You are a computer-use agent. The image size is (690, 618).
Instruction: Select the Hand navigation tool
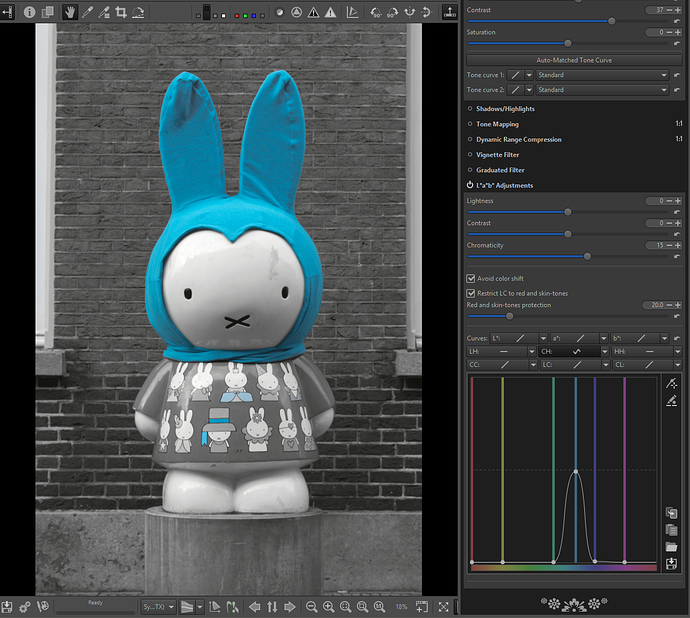coord(69,12)
